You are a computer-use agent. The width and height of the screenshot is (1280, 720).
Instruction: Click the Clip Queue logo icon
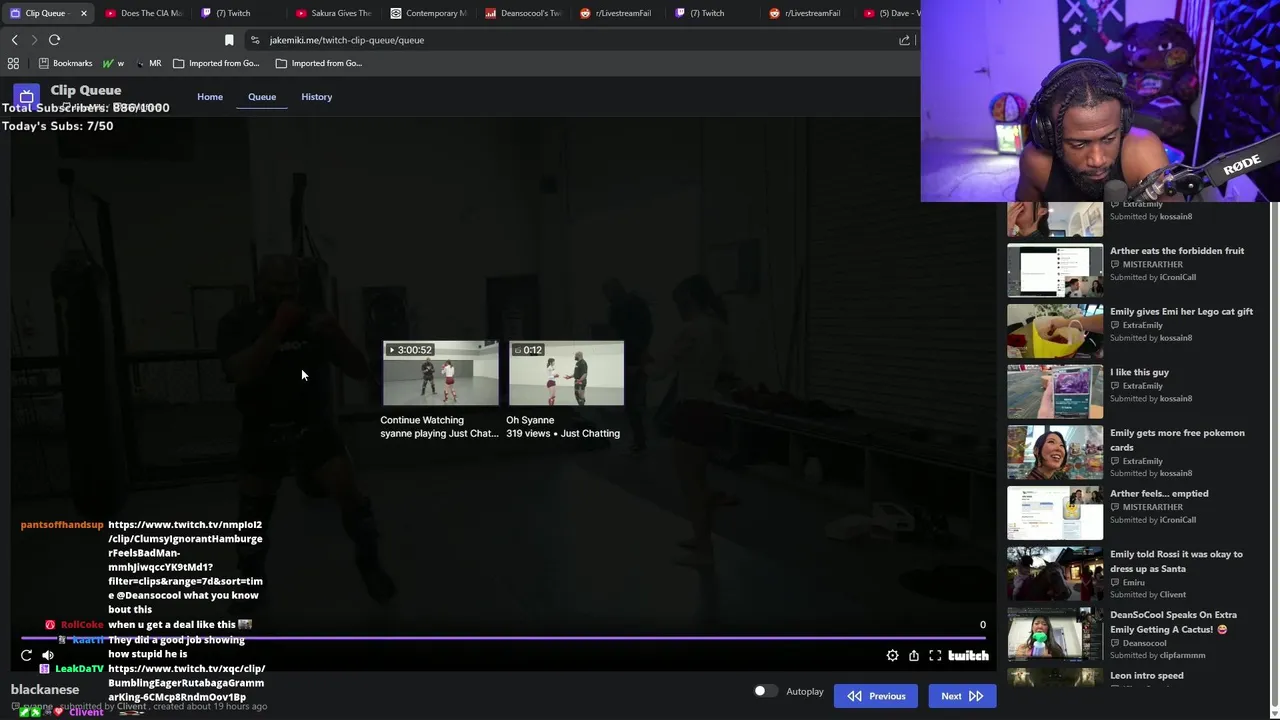(27, 97)
